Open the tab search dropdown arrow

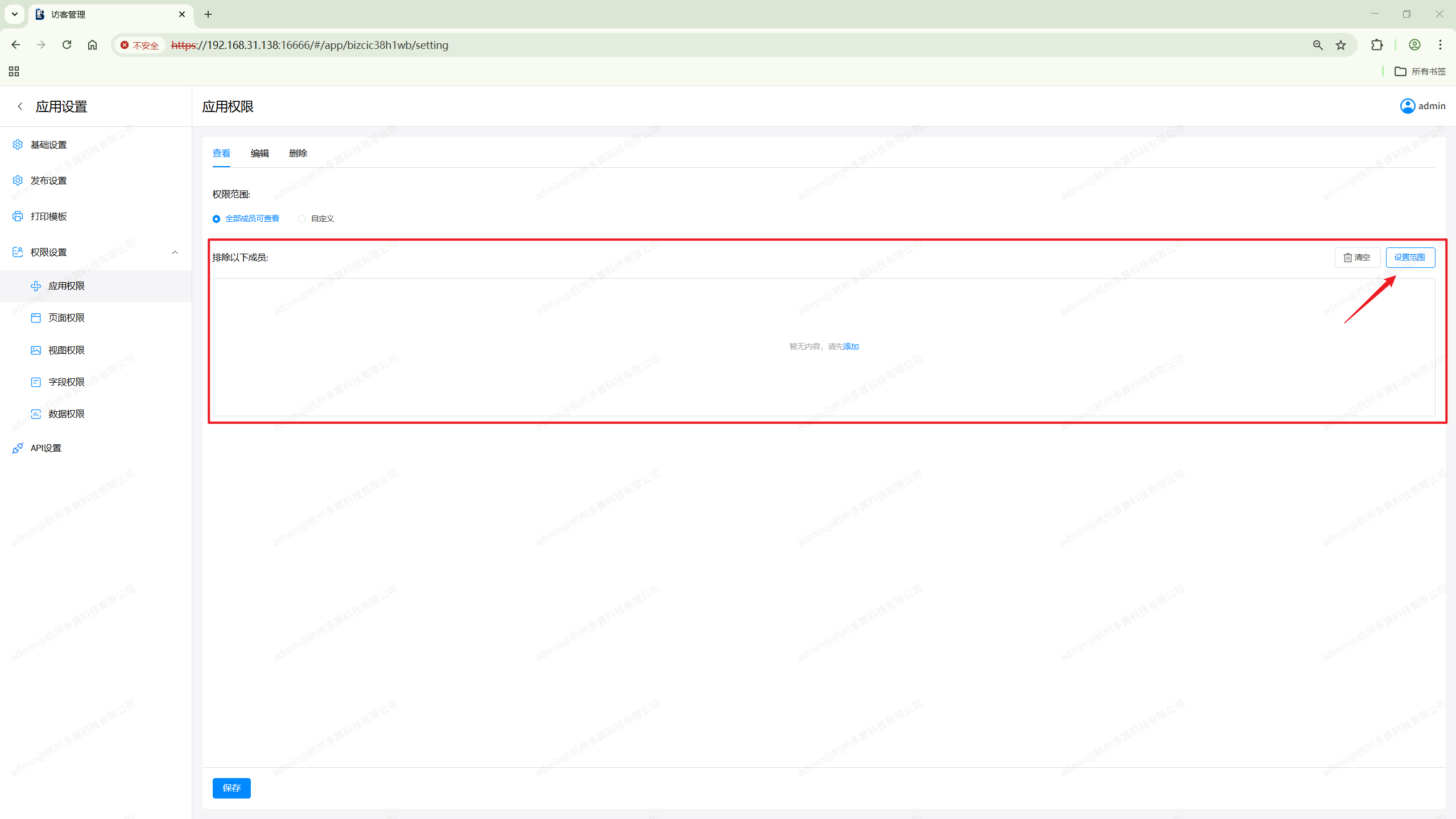[x=15, y=14]
